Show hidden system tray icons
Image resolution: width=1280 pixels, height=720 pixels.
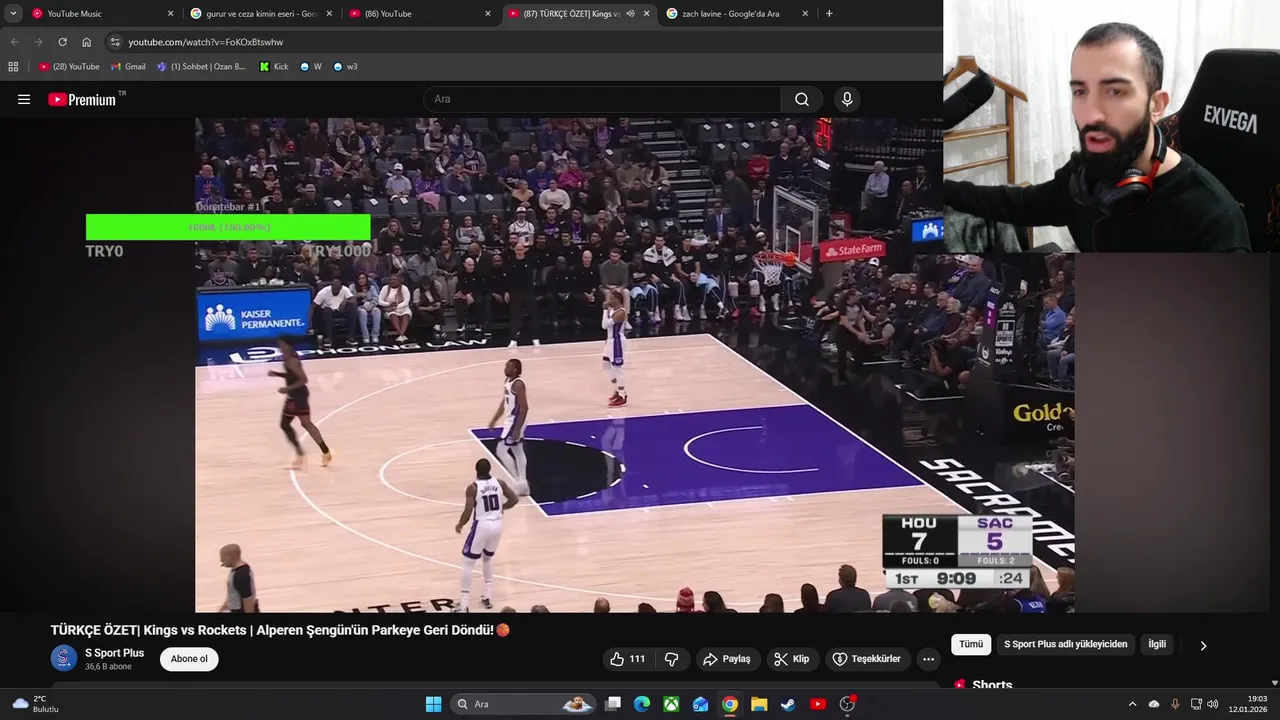(x=1132, y=704)
